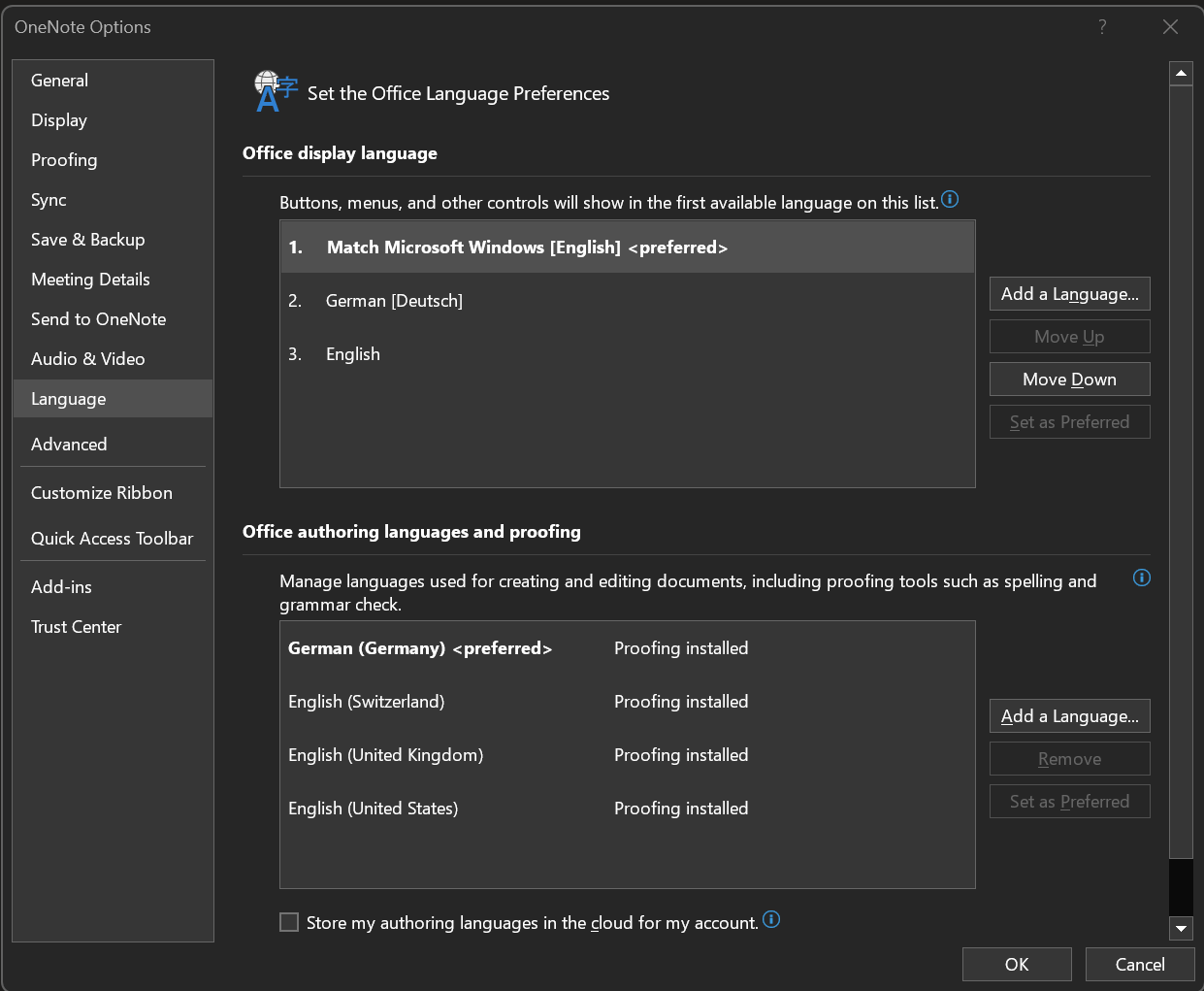This screenshot has height=991, width=1204.
Task: Click Set as Preferred for authoring languages
Action: [x=1069, y=802]
